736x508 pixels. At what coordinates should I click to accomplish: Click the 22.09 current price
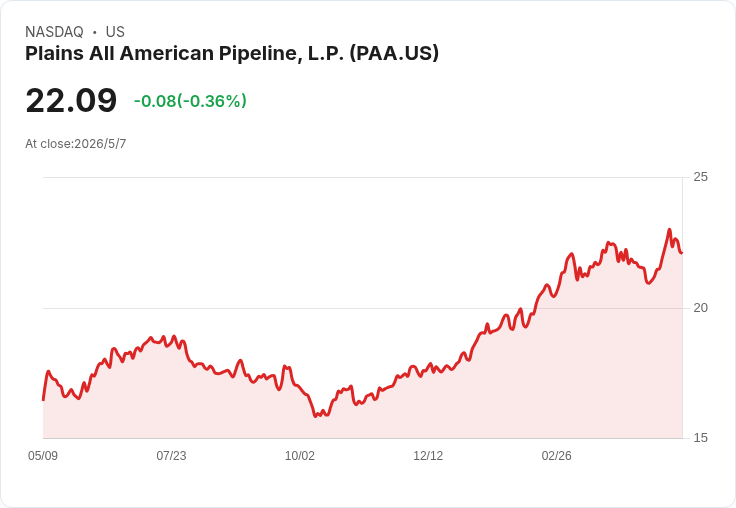point(71,100)
